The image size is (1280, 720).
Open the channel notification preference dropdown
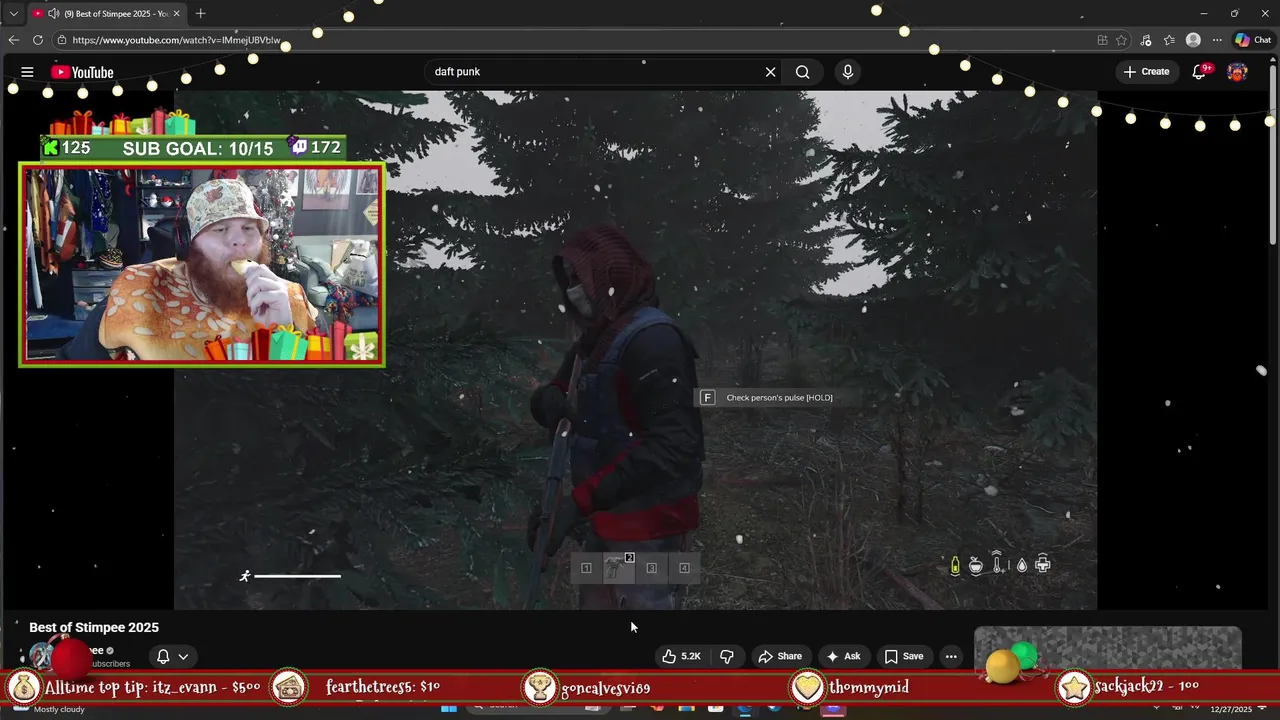(x=173, y=657)
